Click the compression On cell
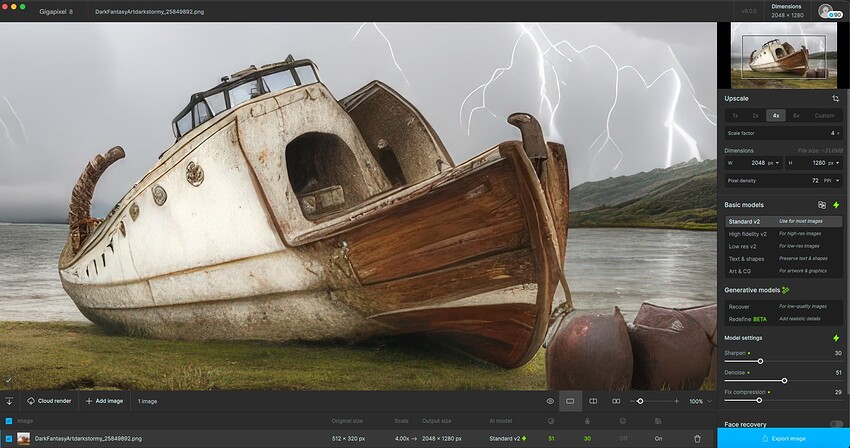Image resolution: width=850 pixels, height=448 pixels. pyautogui.click(x=658, y=438)
